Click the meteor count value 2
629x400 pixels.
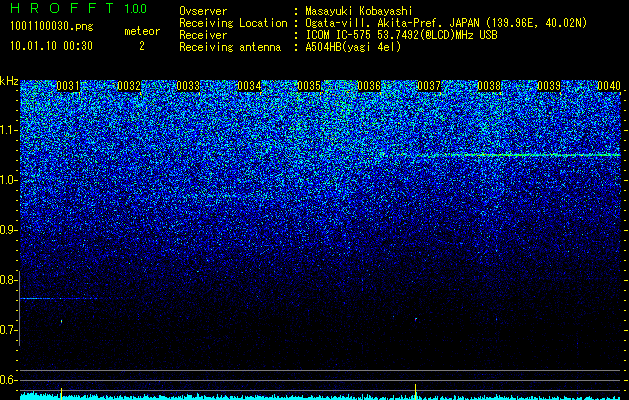pos(142,46)
